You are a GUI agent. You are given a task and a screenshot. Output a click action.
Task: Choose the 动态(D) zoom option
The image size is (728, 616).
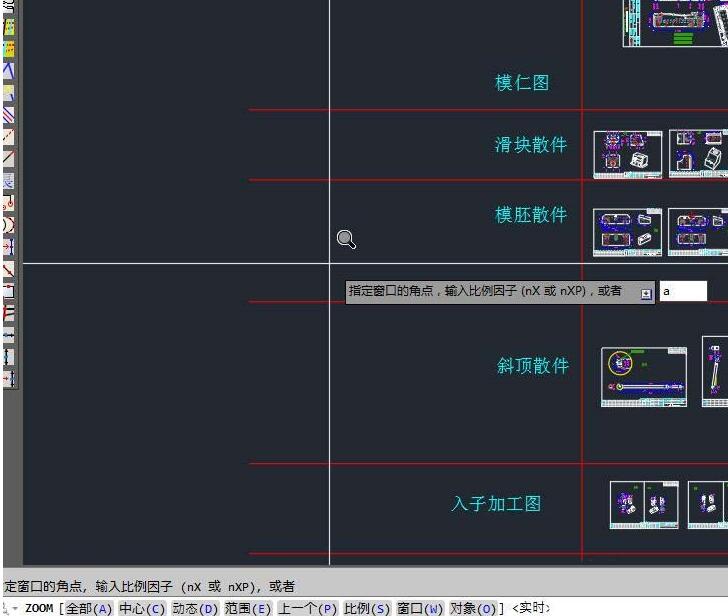(x=195, y=608)
